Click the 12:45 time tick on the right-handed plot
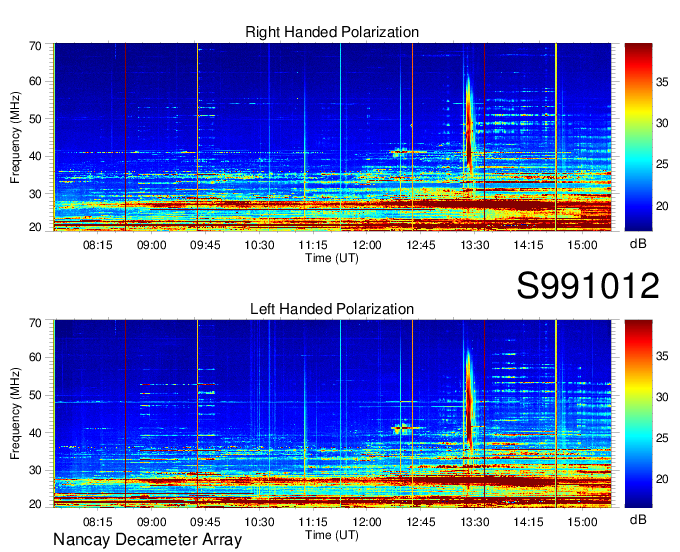 click(x=421, y=245)
